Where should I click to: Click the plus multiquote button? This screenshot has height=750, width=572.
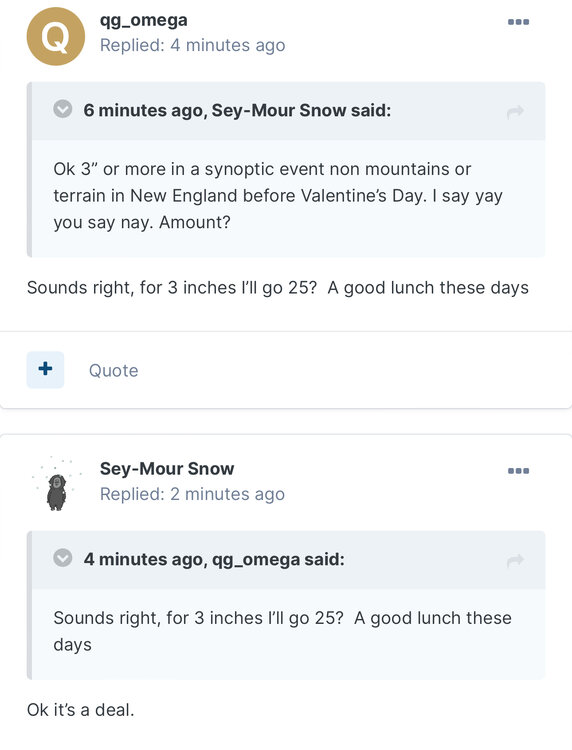click(x=45, y=369)
